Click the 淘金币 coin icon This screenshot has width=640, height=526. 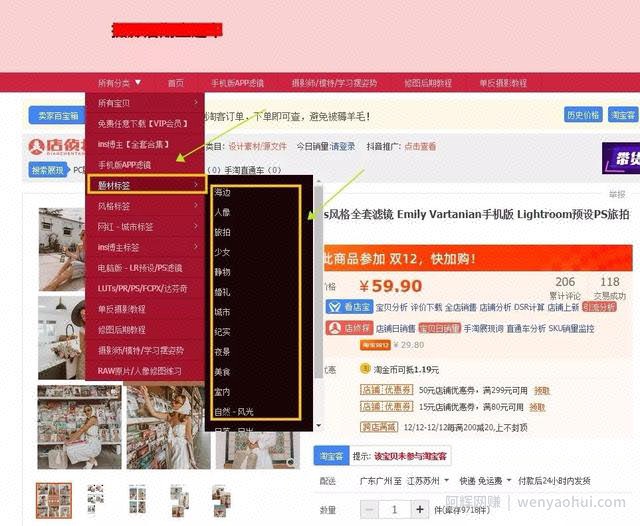click(365, 368)
